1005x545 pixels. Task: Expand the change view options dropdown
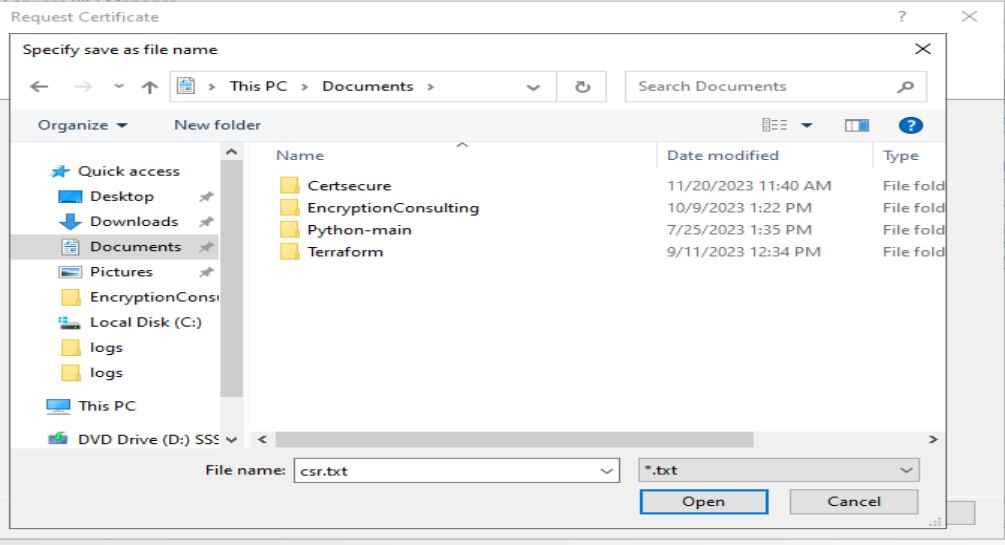[805, 125]
